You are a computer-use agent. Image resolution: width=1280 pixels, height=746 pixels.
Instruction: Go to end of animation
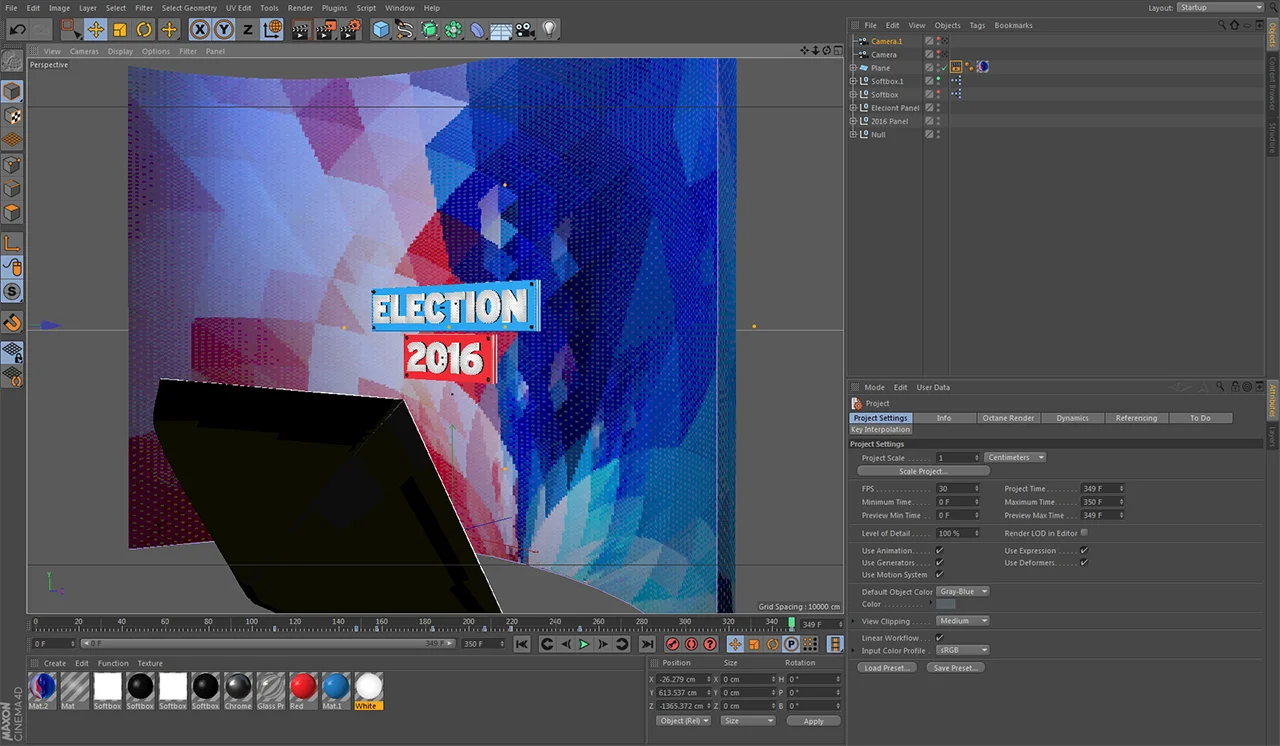coord(647,644)
